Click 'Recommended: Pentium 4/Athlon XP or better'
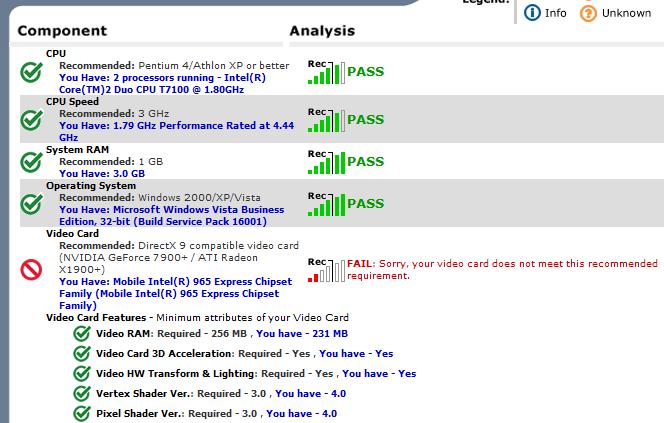The width and height of the screenshot is (664, 423). (174, 66)
